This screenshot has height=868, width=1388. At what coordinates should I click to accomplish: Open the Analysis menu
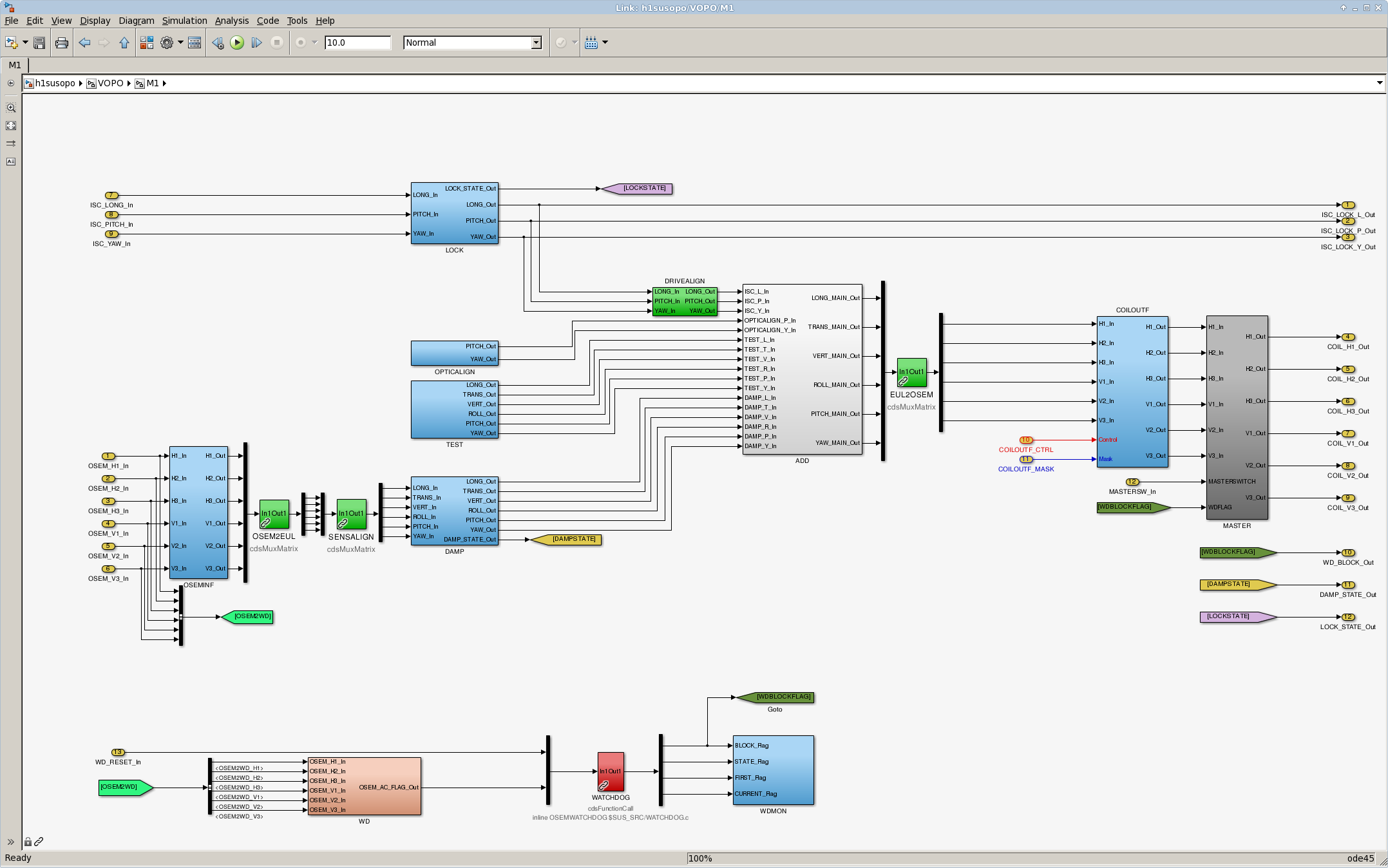point(232,21)
